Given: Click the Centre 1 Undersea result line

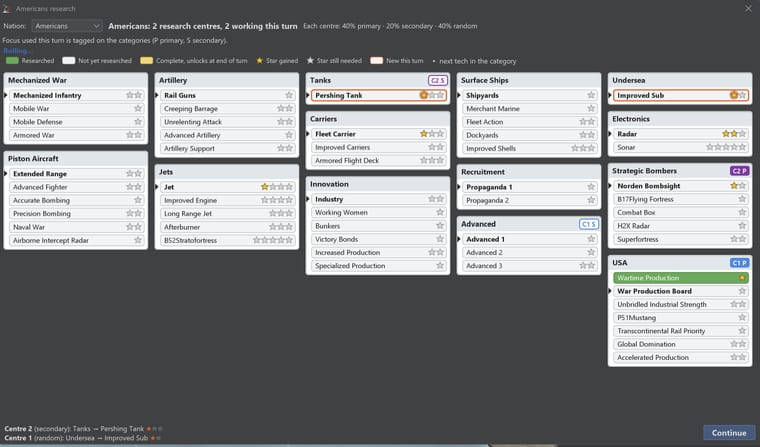Looking at the screenshot, I should (82, 438).
